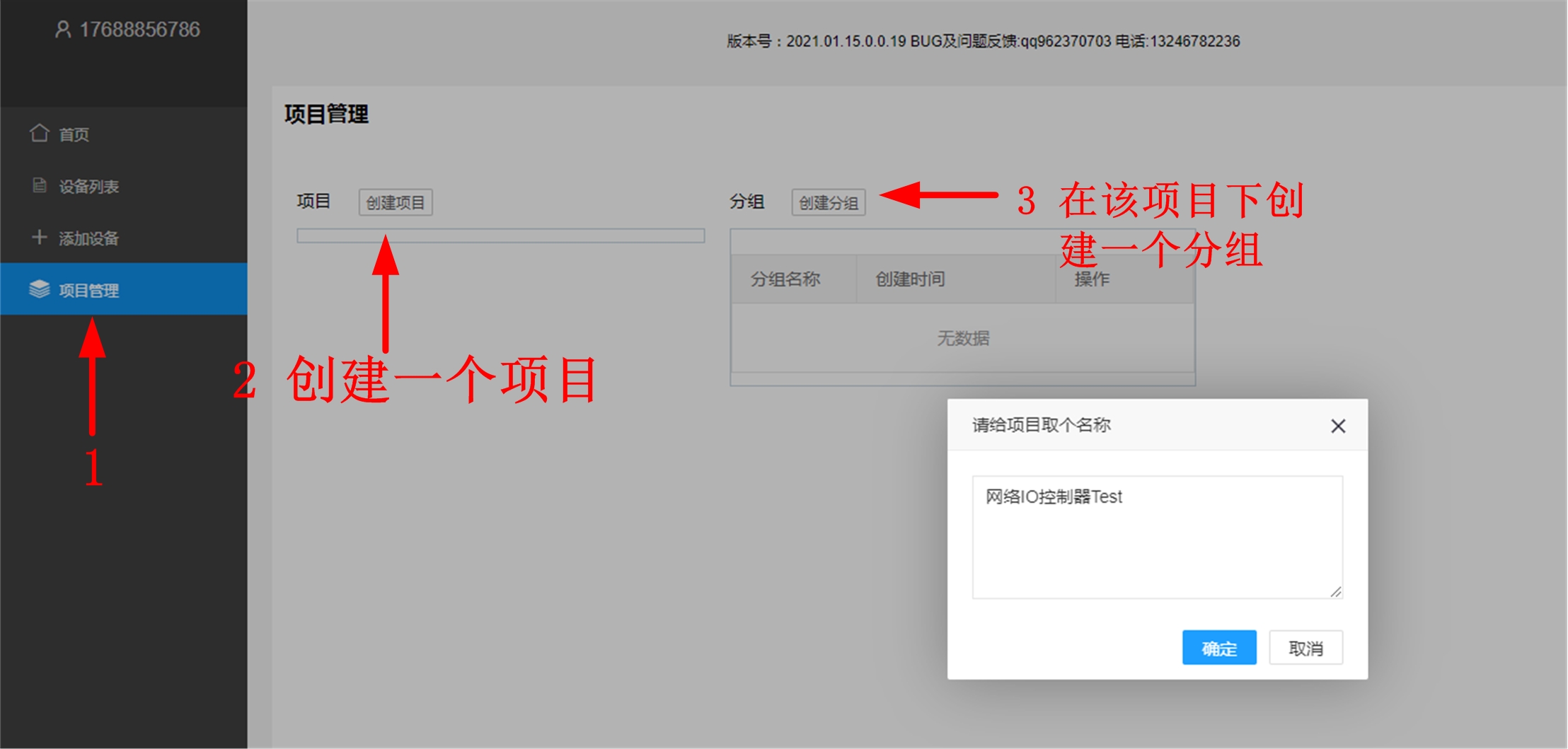Click the 创建项目 button
The image size is (1568, 749).
click(395, 202)
